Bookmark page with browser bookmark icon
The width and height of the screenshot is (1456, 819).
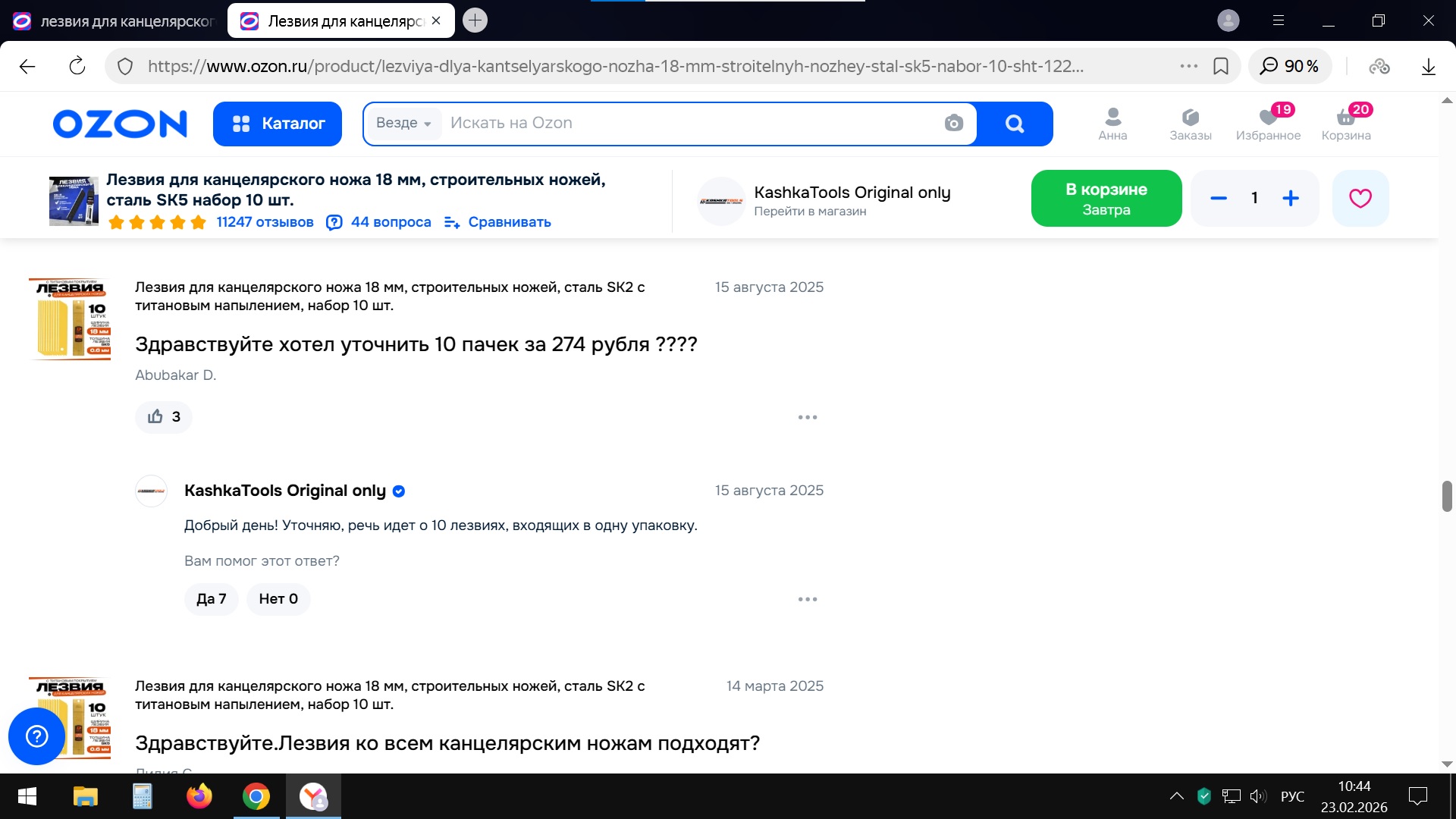pyautogui.click(x=1221, y=67)
